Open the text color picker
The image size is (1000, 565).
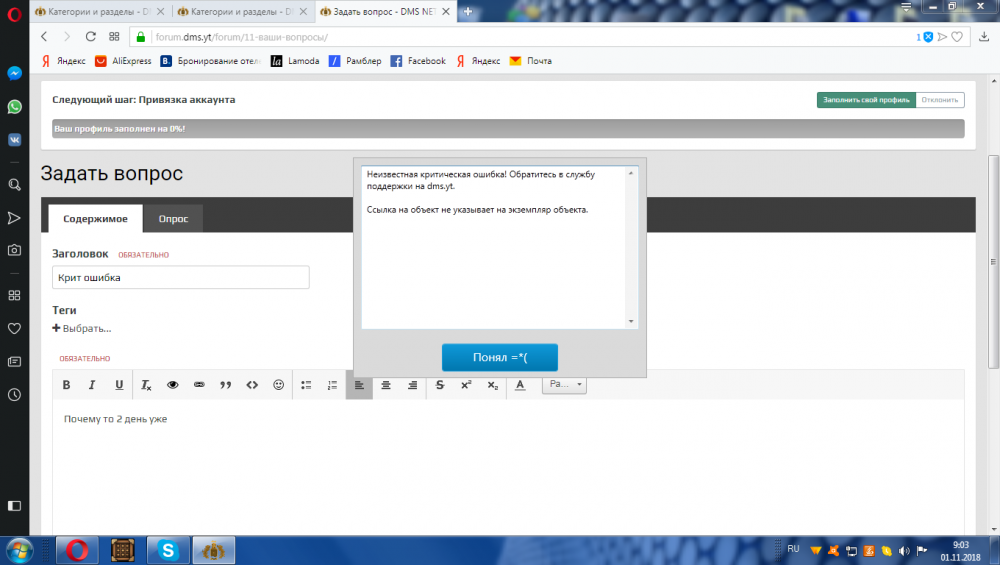[519, 385]
